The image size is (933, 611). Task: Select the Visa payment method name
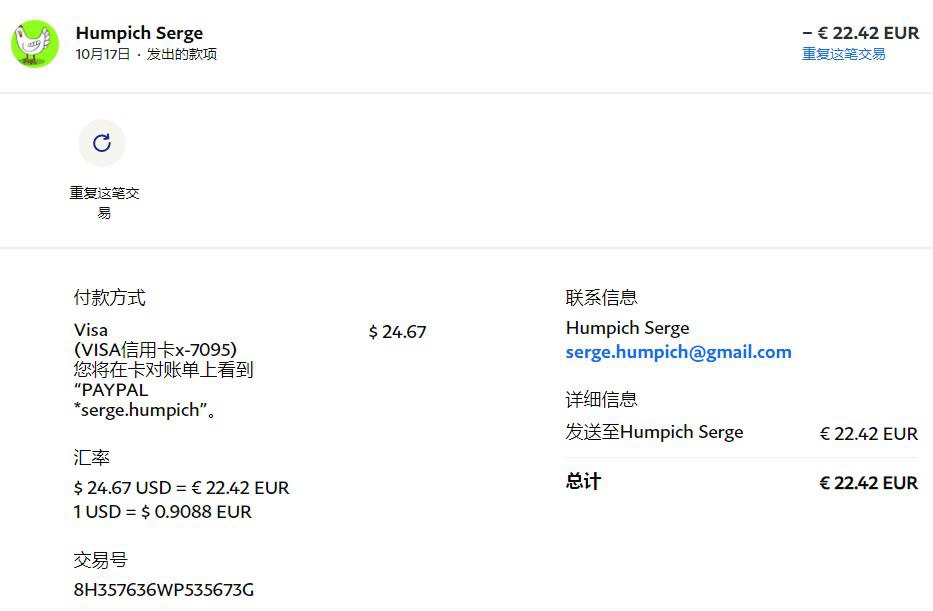(91, 330)
